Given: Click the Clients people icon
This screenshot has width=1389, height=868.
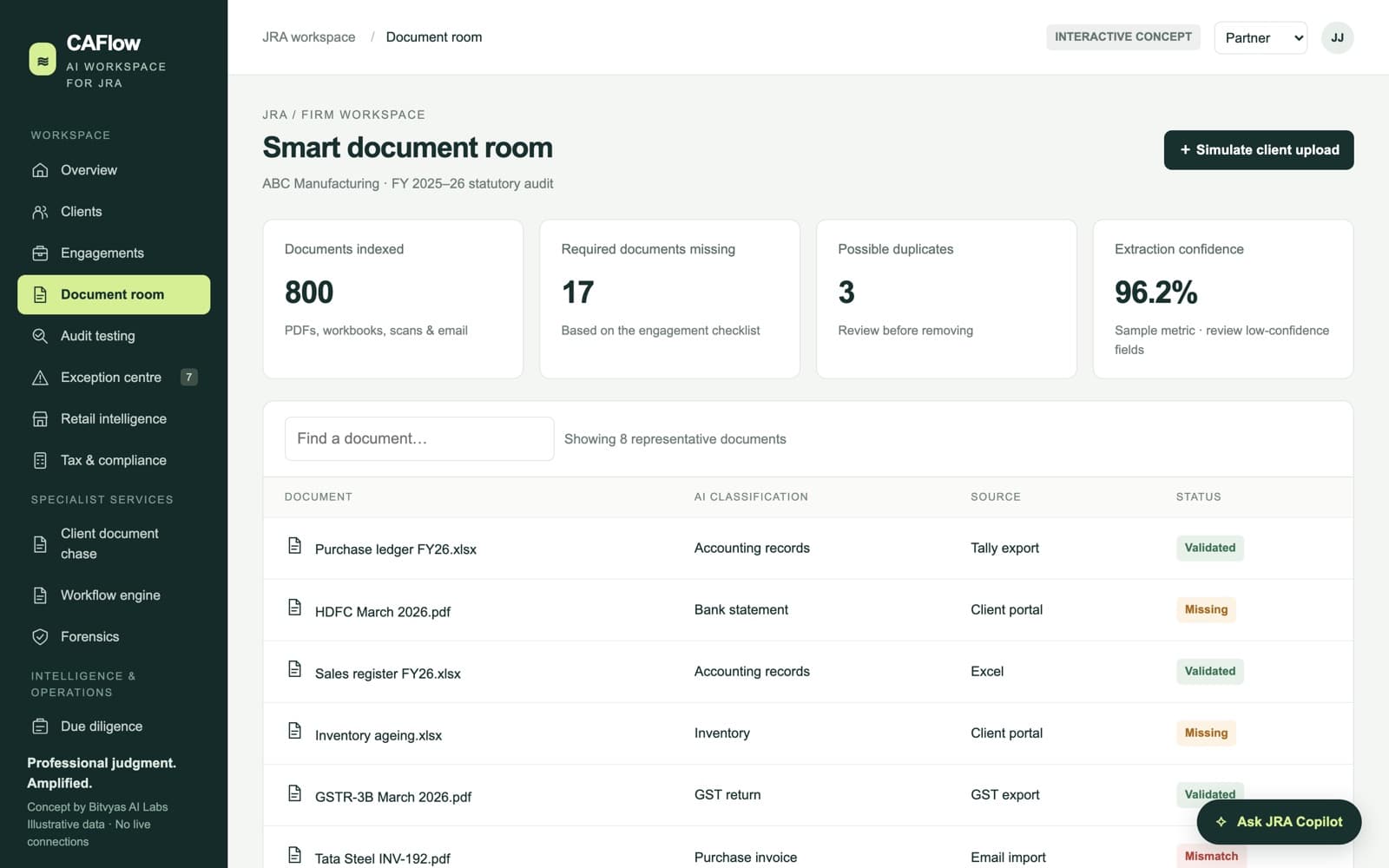Looking at the screenshot, I should [x=40, y=212].
